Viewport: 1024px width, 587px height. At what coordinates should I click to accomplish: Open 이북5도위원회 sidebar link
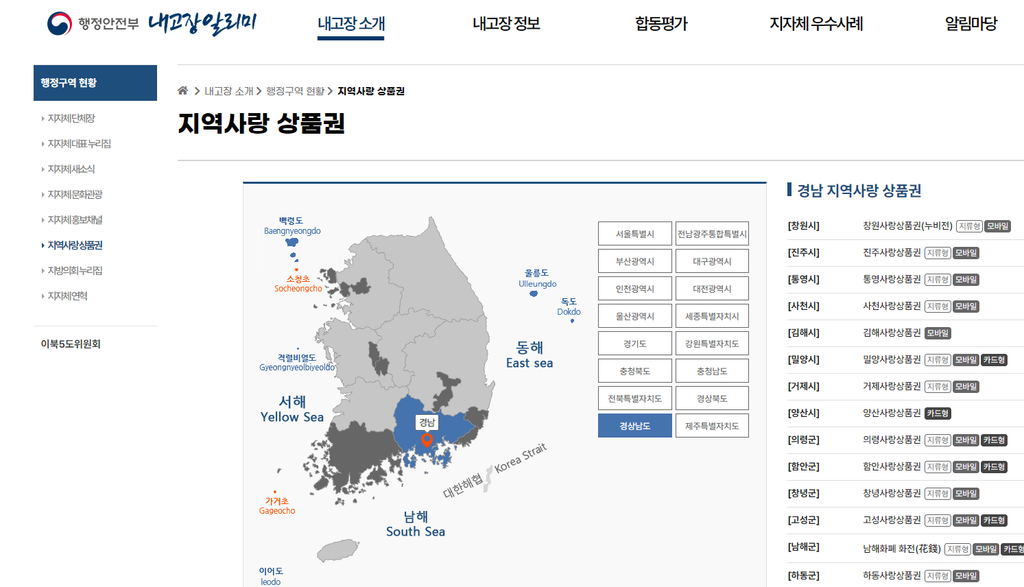(71, 344)
